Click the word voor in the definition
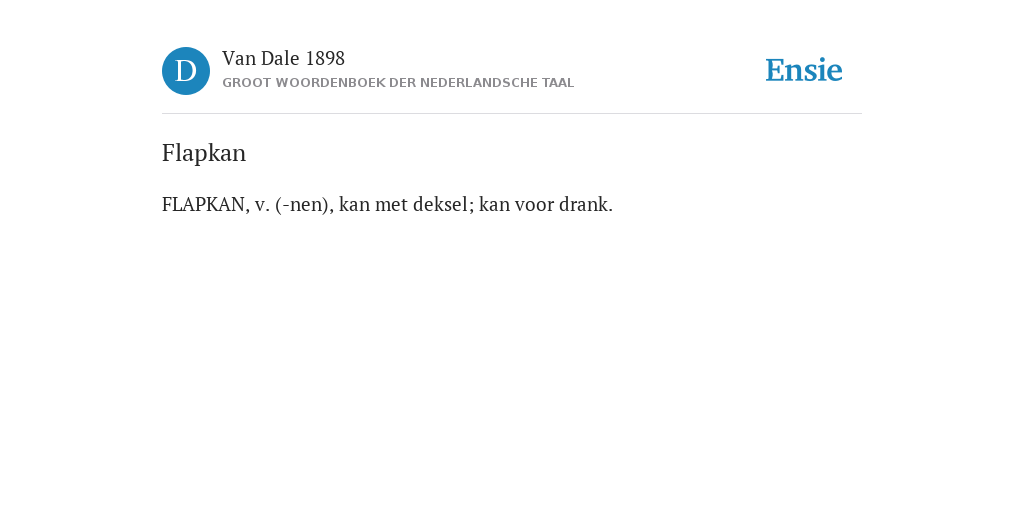The image size is (1024, 512). pyautogui.click(x=532, y=204)
